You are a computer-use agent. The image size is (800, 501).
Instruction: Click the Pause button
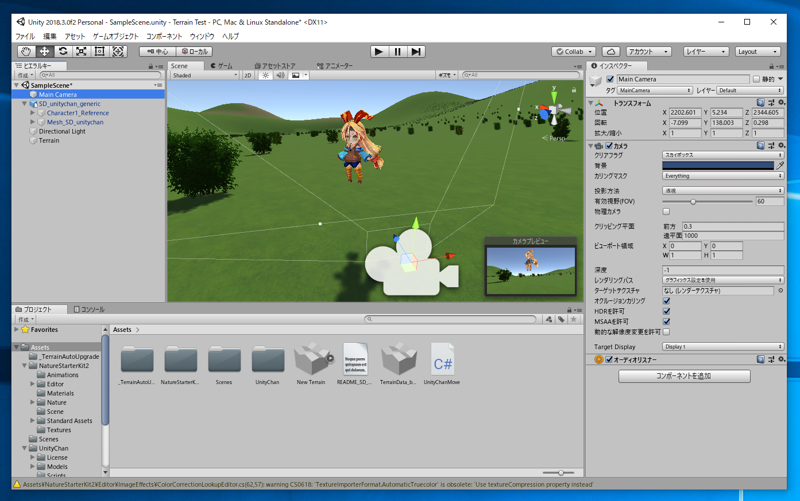397,52
